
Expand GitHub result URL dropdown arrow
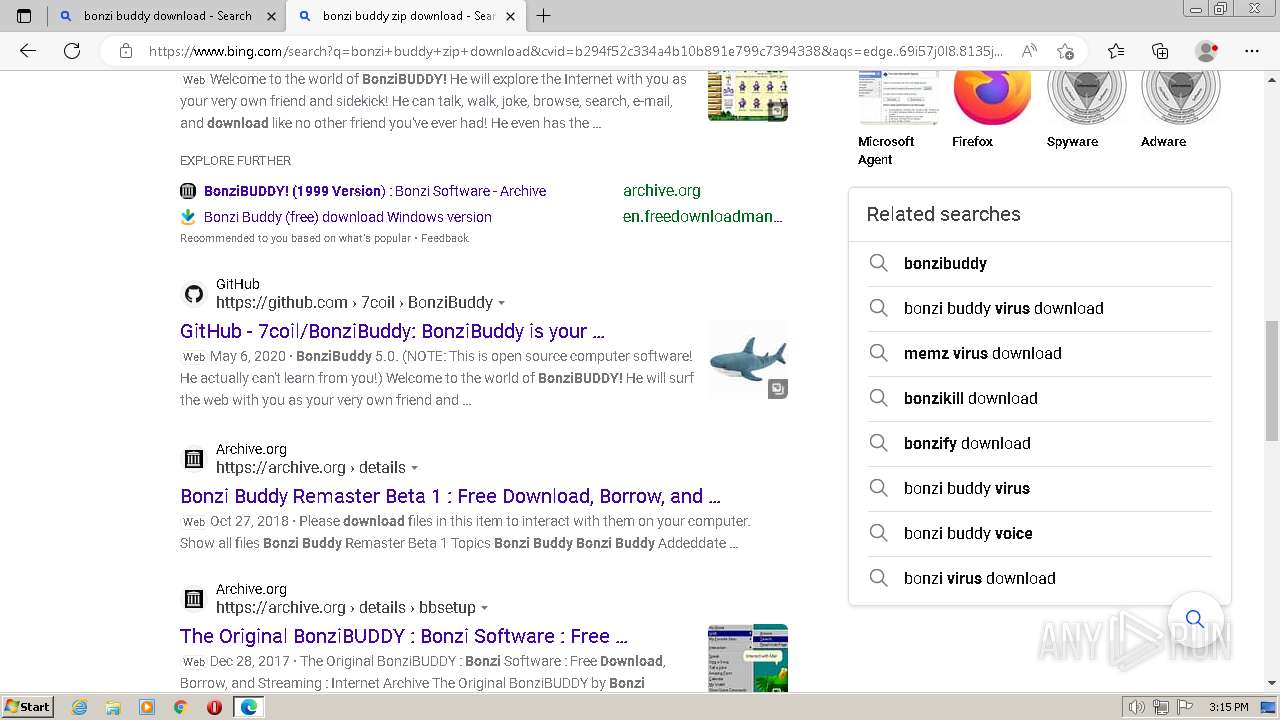point(502,303)
